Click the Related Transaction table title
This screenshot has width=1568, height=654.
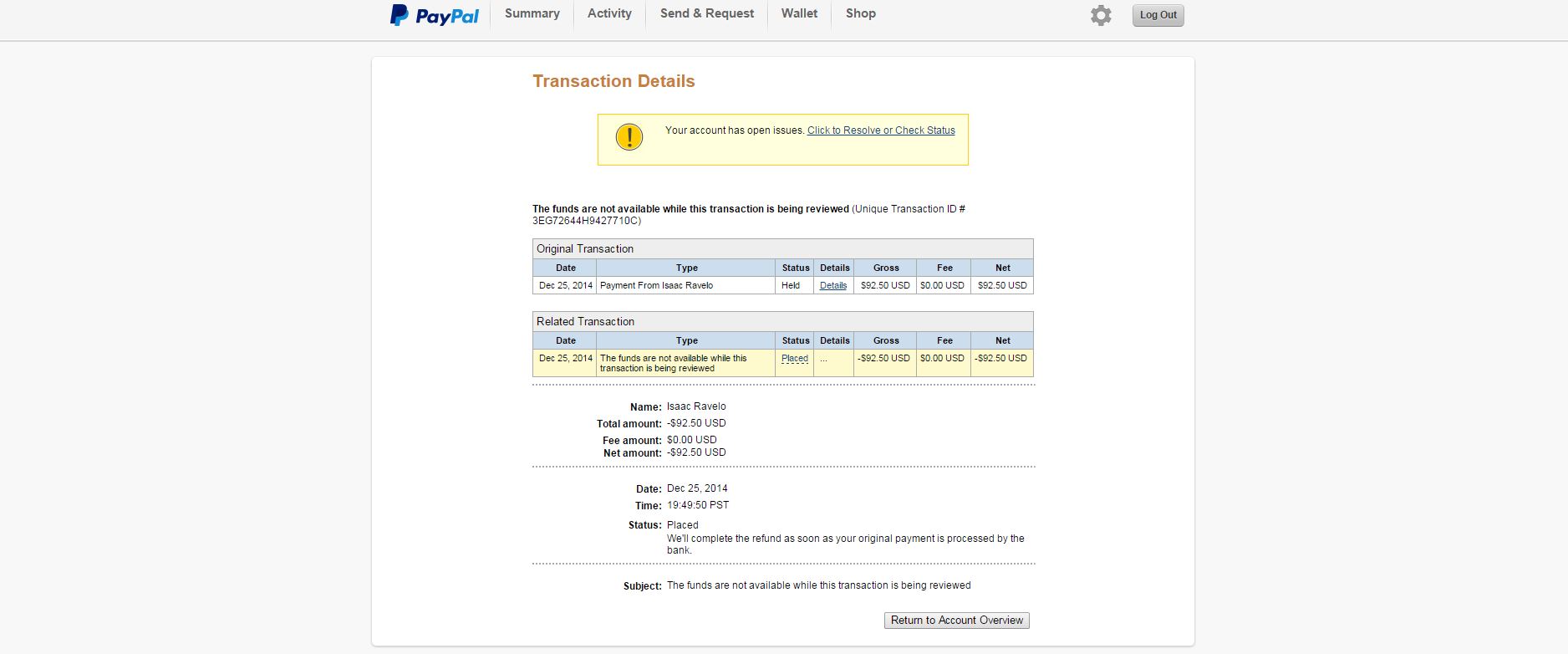click(x=585, y=322)
